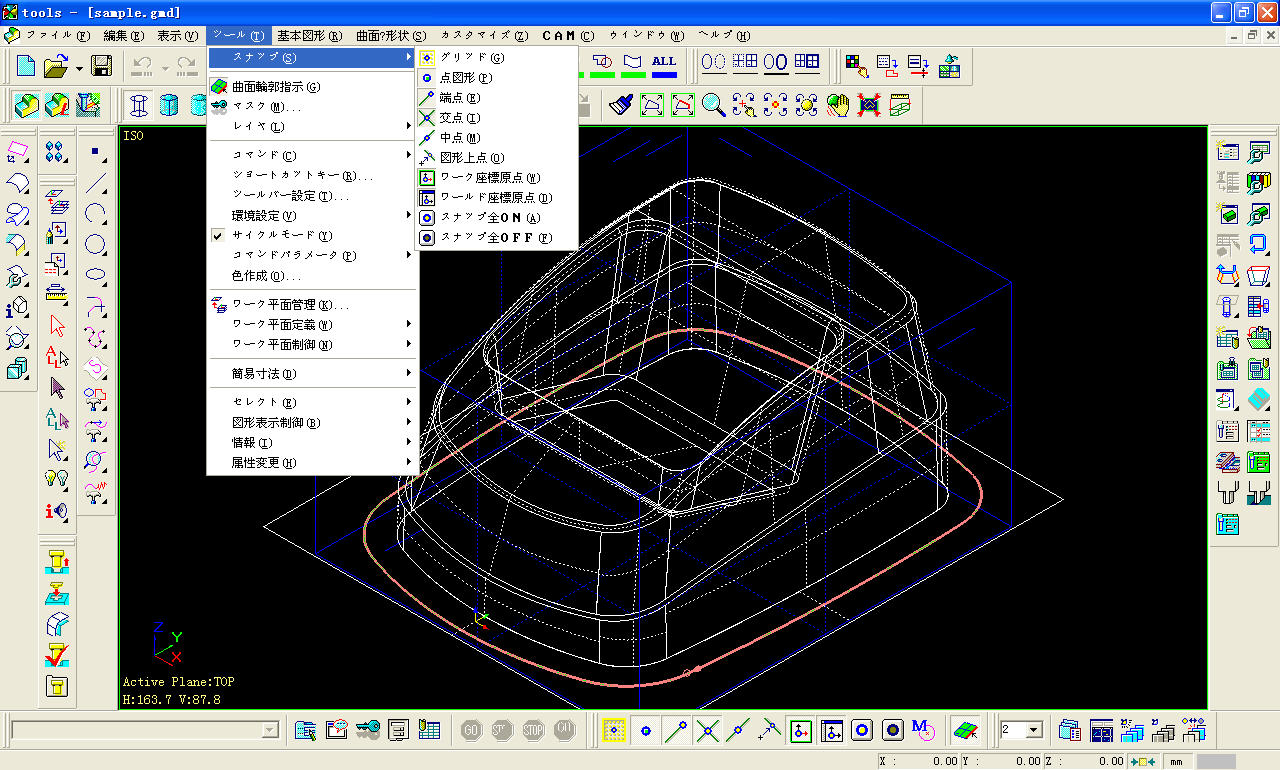Viewport: 1280px width, 770px height.
Task: Select the circle drawing tool in left toolbar
Action: pyautogui.click(x=96, y=244)
